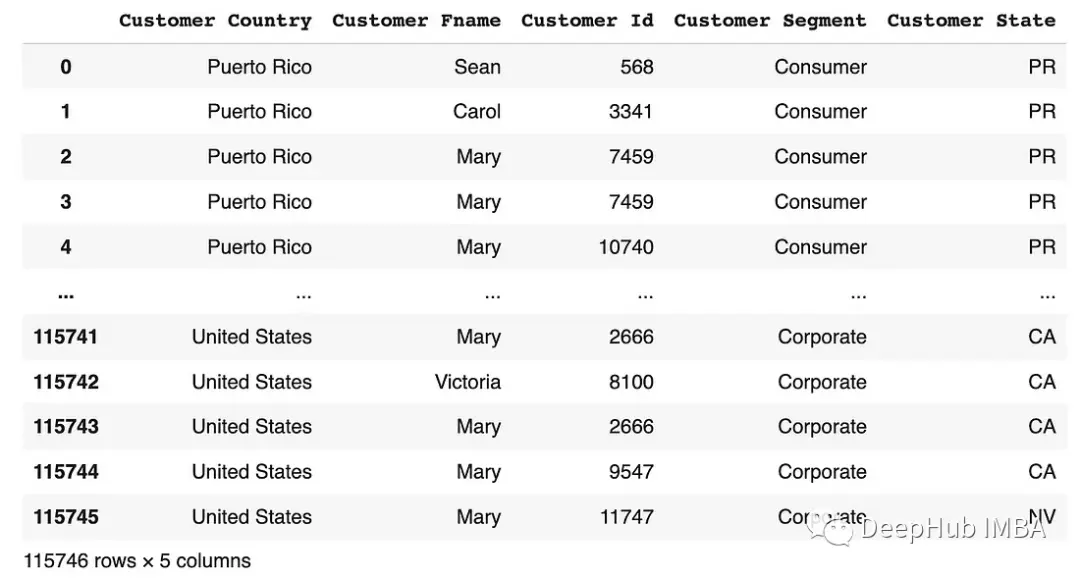
Task: Click the first name Sean cell
Action: tap(477, 67)
